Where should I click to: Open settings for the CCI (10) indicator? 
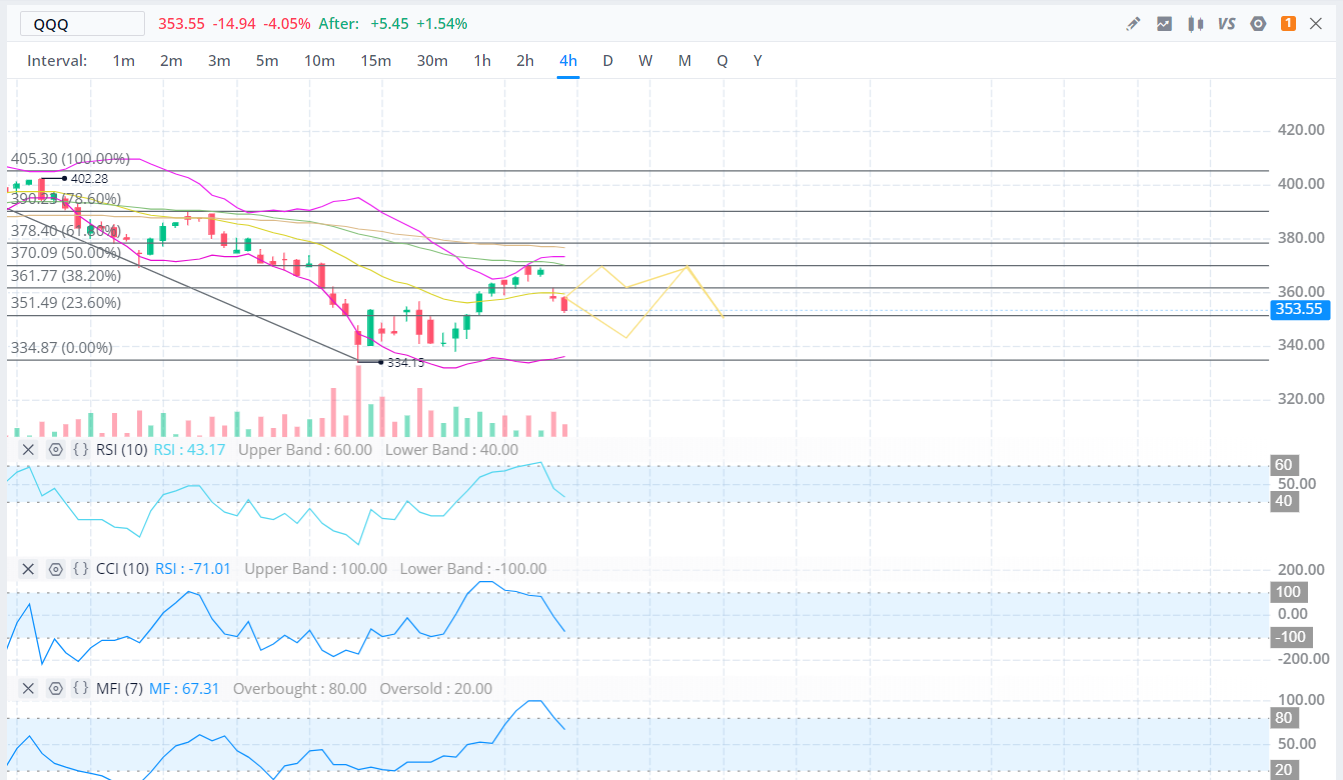tap(55, 569)
